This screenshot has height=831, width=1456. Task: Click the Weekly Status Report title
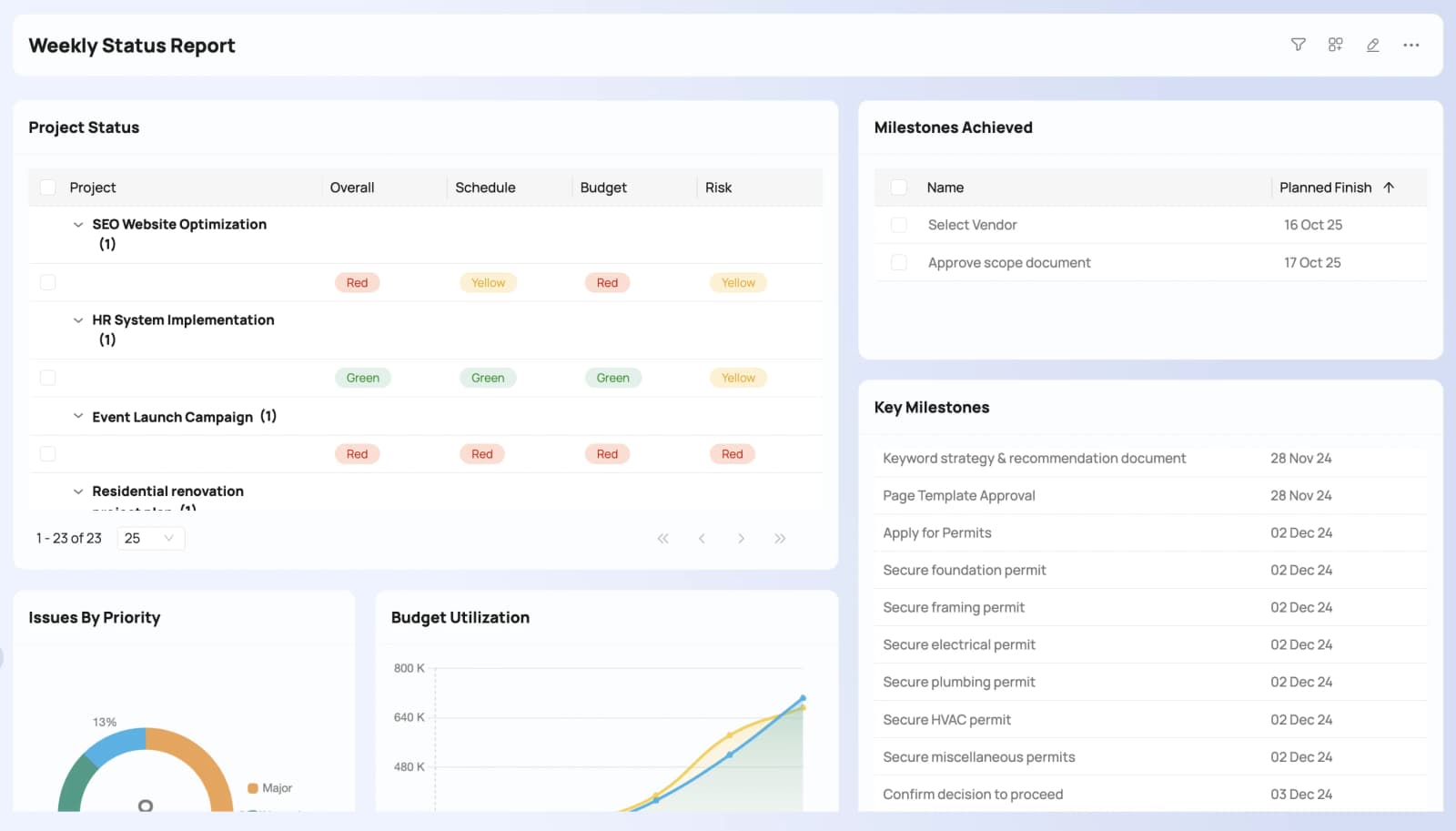(132, 46)
